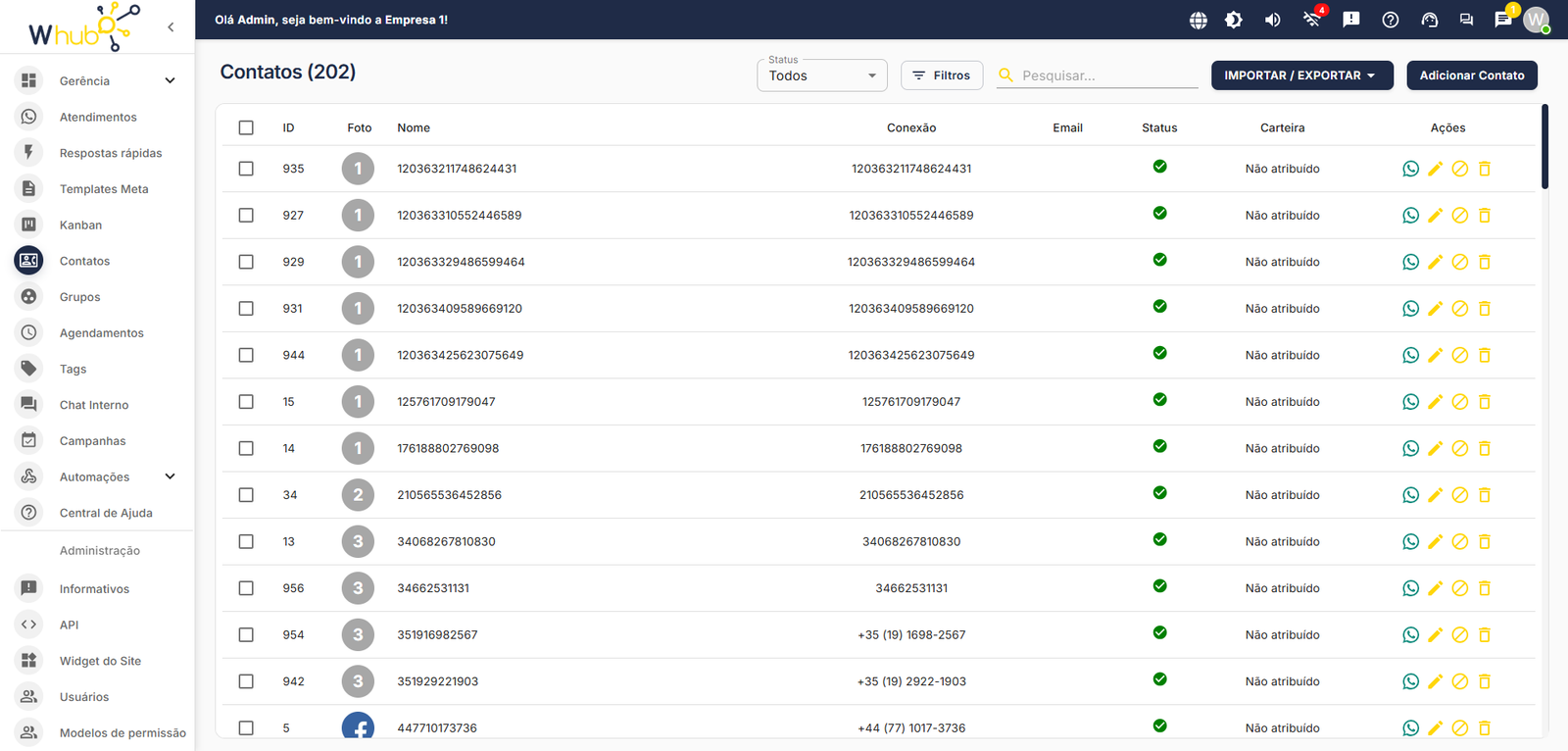Screen dimensions: 1568x751
Task: Click the Nome column header
Action: click(x=414, y=127)
